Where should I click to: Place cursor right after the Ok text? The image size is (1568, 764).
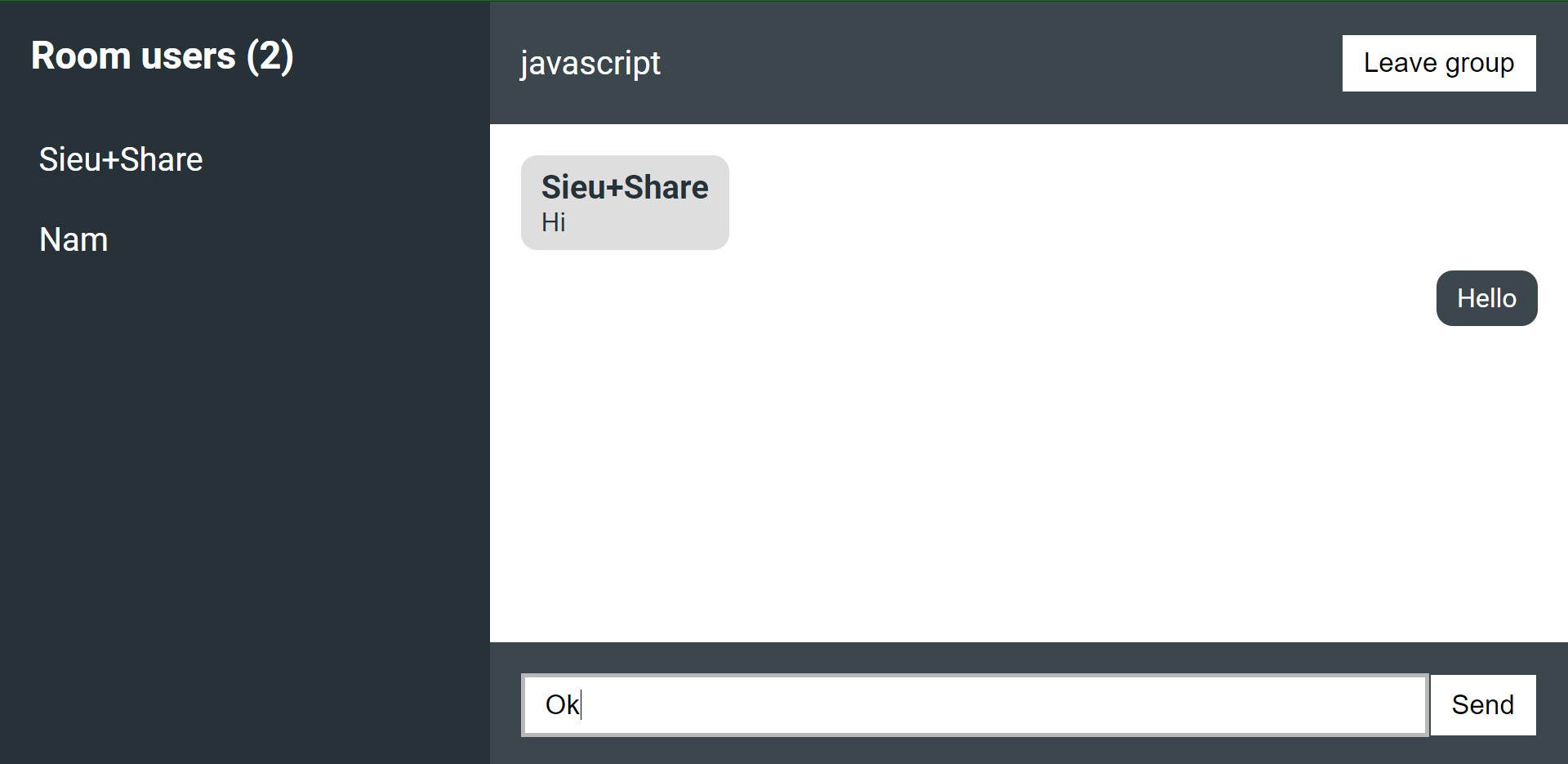pos(581,704)
